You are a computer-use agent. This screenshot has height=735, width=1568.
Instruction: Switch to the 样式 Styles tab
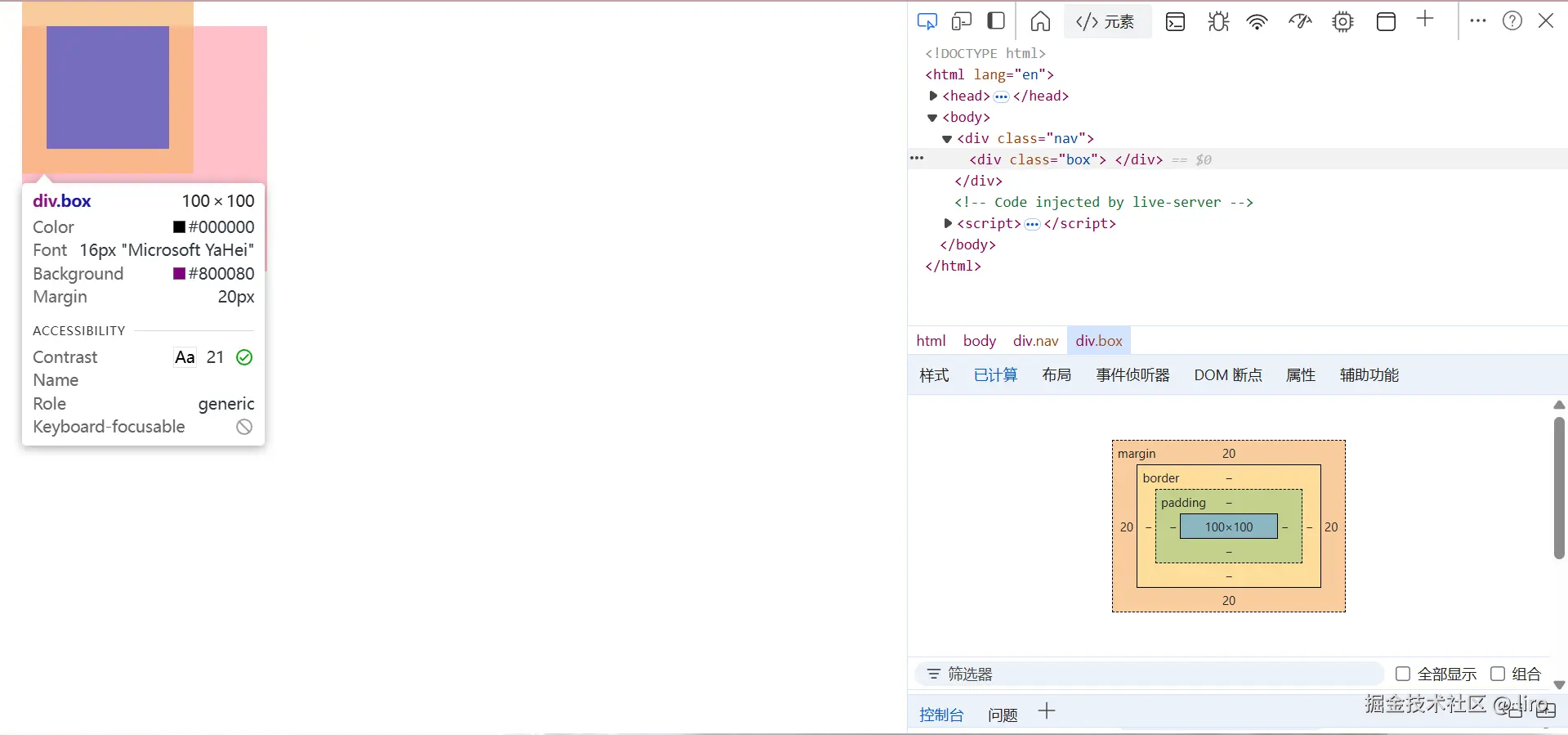pos(934,375)
